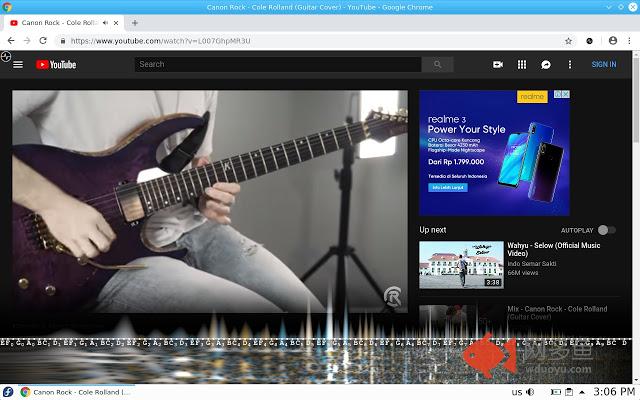640x400 pixels.
Task: Open Wahyu - Selow (Official Music Video) title
Action: [x=553, y=249]
